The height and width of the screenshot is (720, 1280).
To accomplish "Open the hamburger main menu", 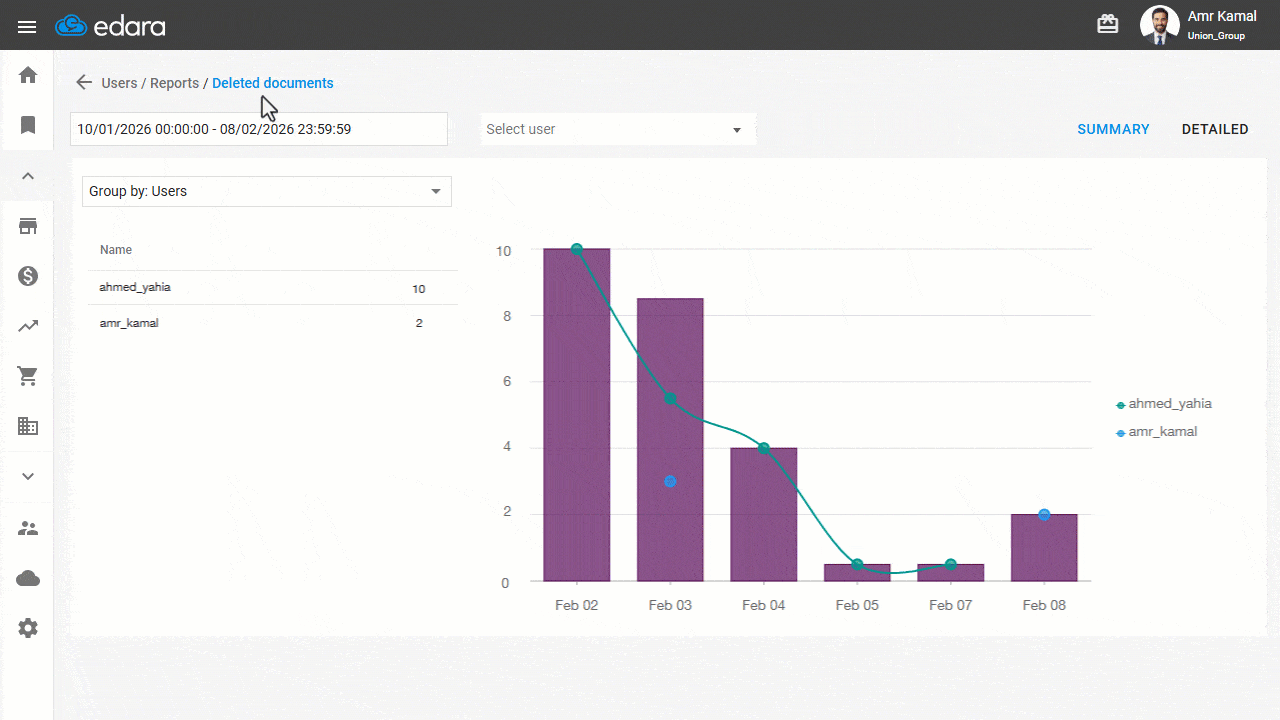I will tap(27, 27).
